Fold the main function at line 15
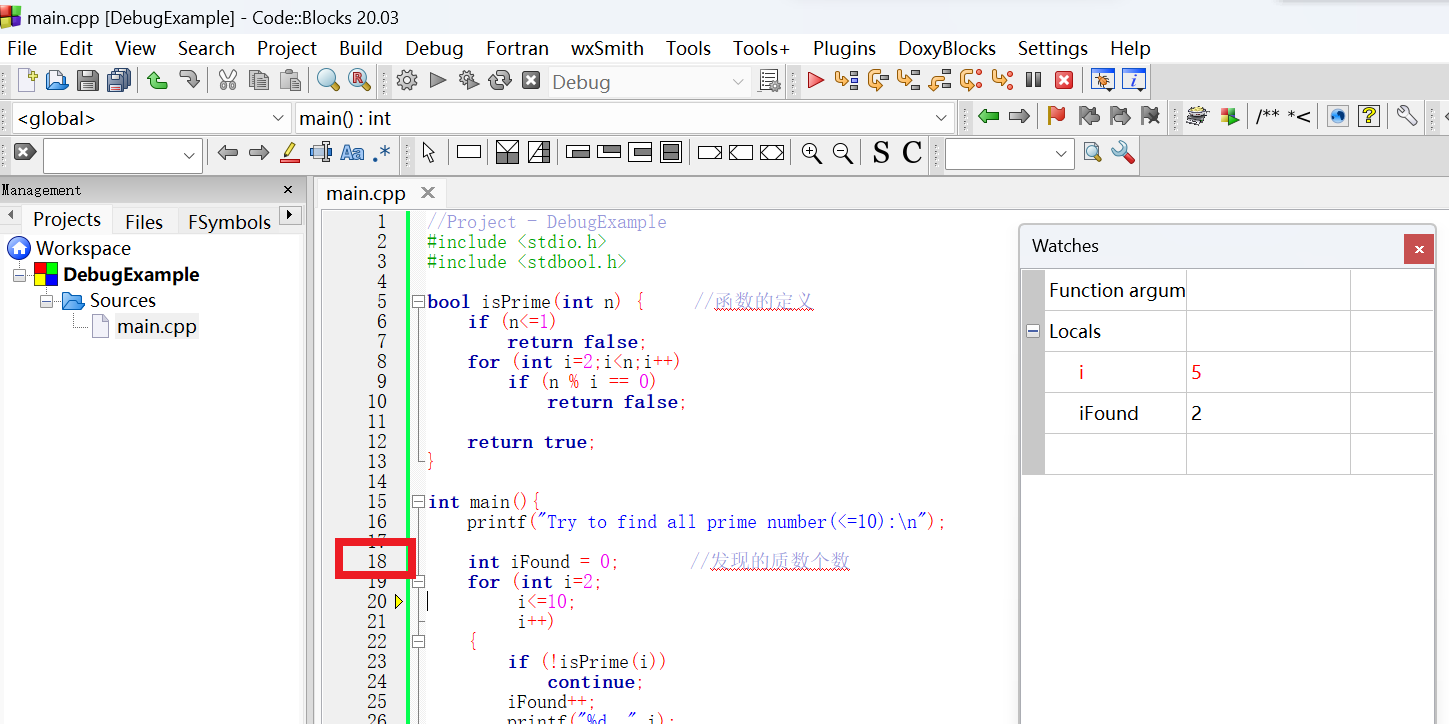 (418, 501)
